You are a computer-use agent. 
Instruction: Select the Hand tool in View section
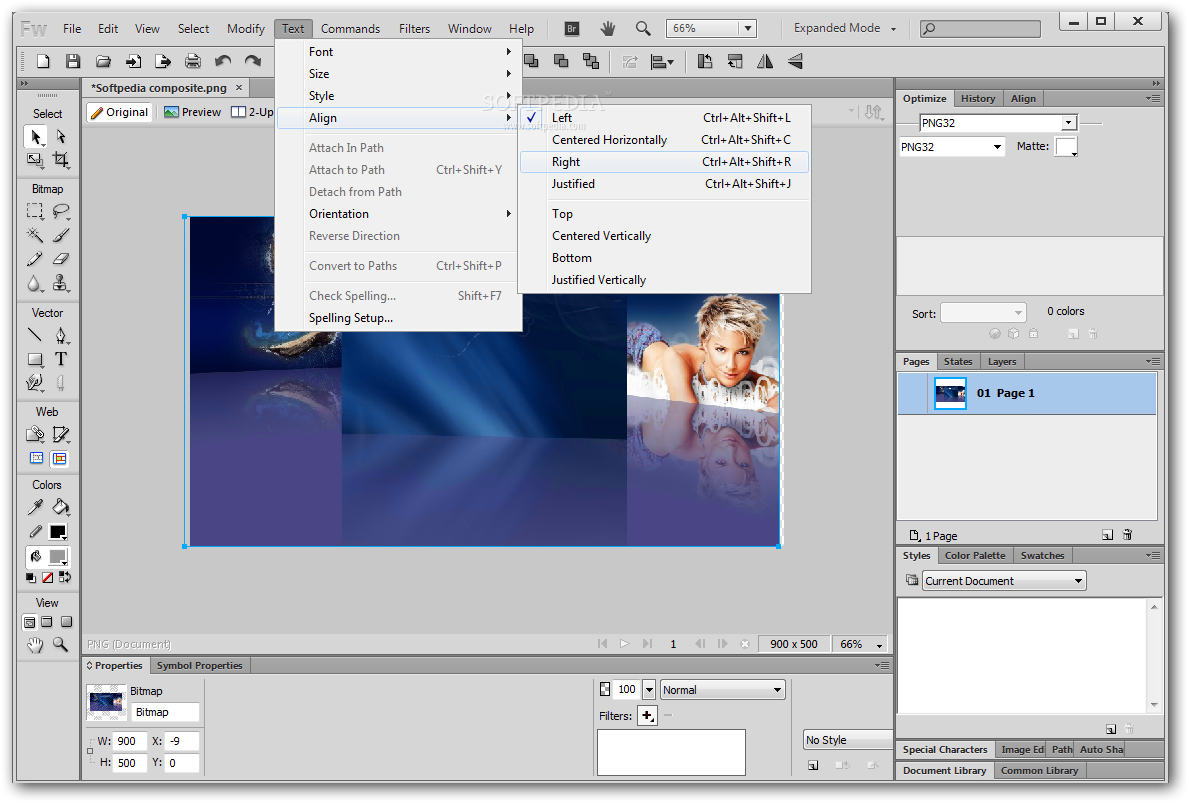coord(35,645)
